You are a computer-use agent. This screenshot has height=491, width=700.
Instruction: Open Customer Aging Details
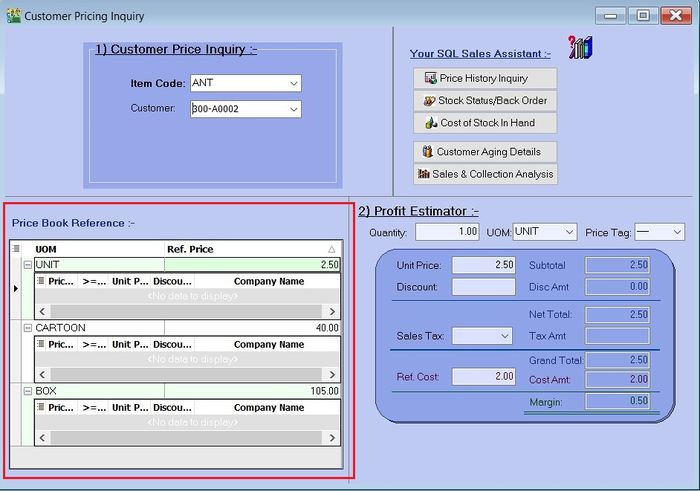click(484, 152)
